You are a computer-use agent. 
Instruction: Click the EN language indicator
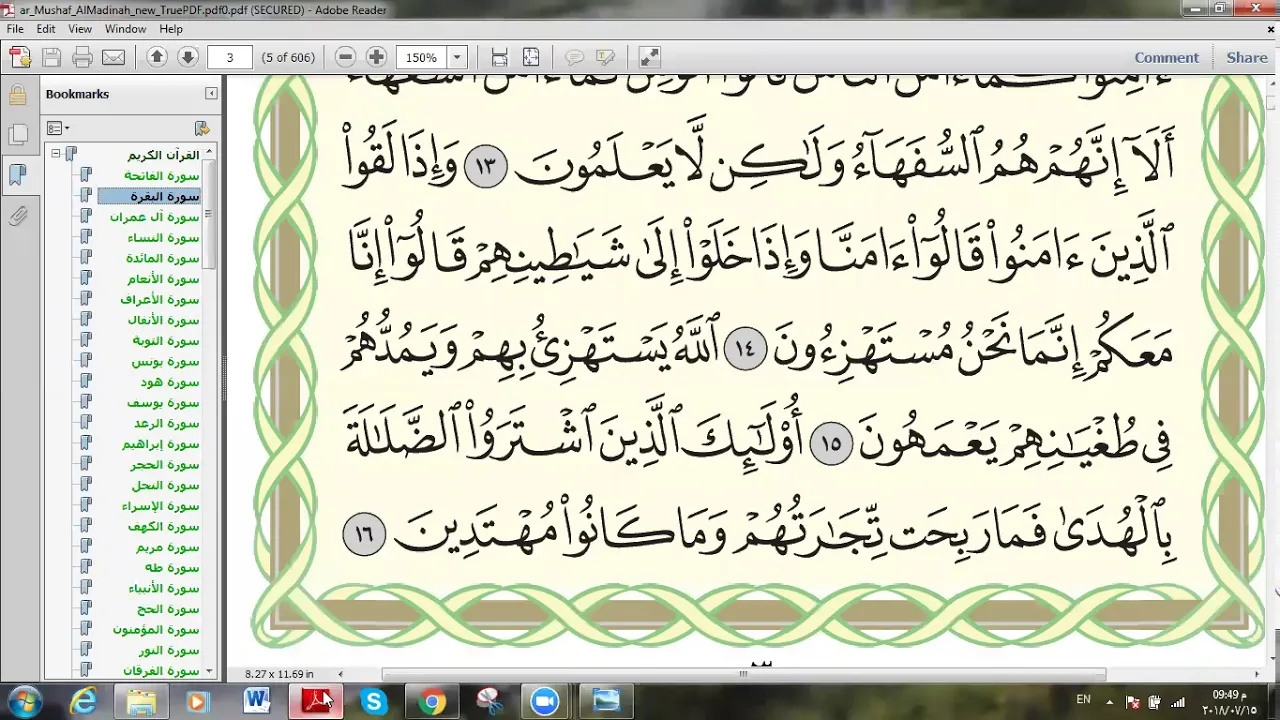click(1083, 700)
